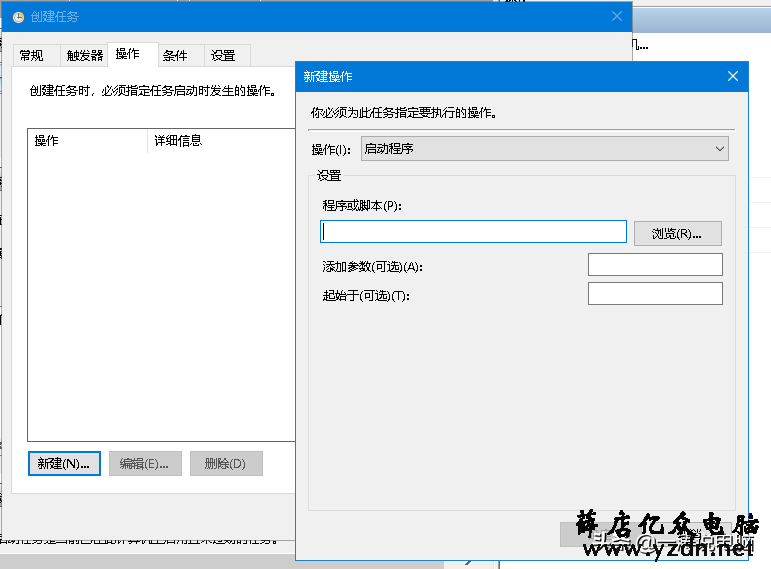
Task: Go to the 设置 tab
Action: (x=227, y=55)
